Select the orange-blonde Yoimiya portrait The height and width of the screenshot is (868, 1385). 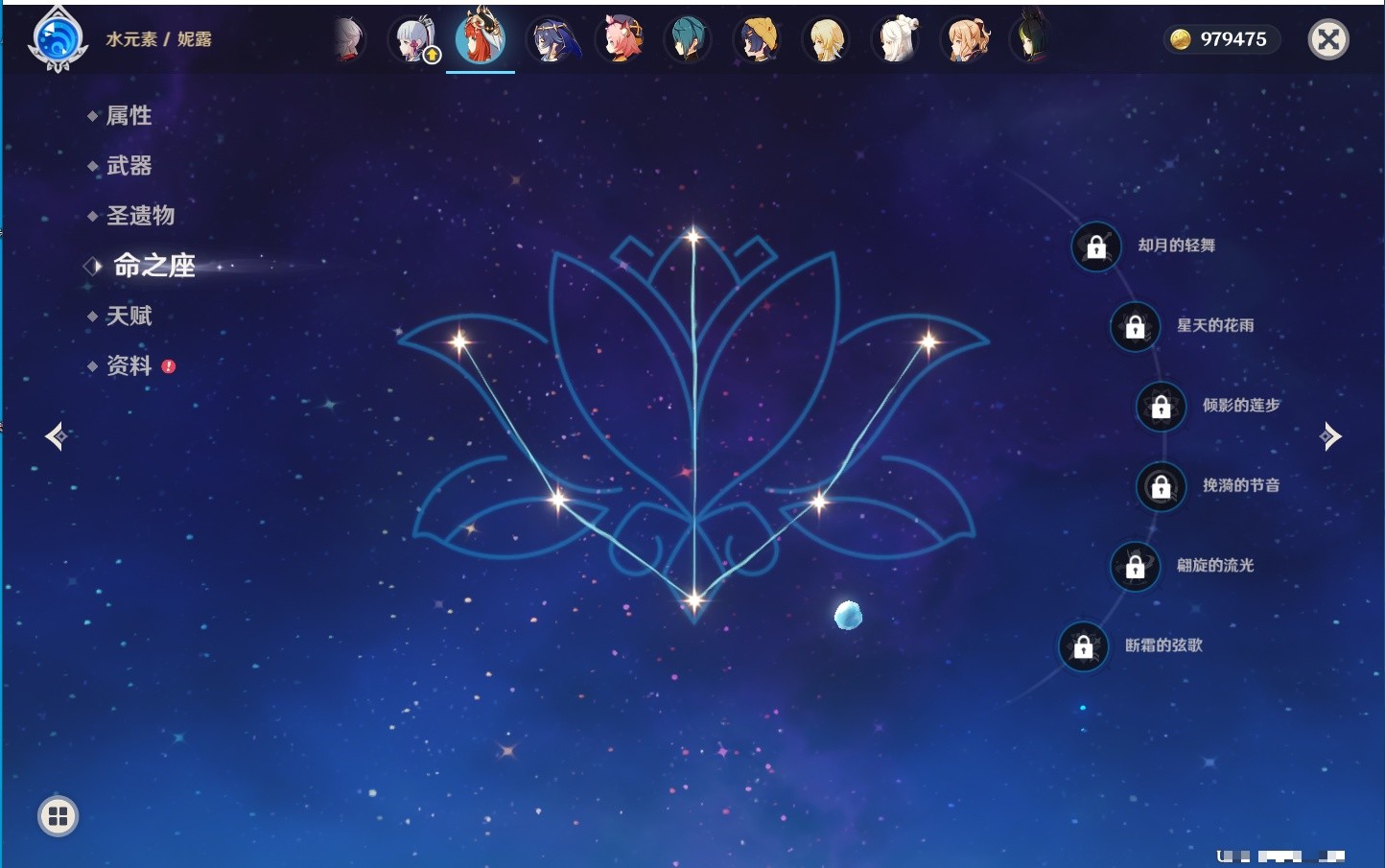[x=966, y=40]
